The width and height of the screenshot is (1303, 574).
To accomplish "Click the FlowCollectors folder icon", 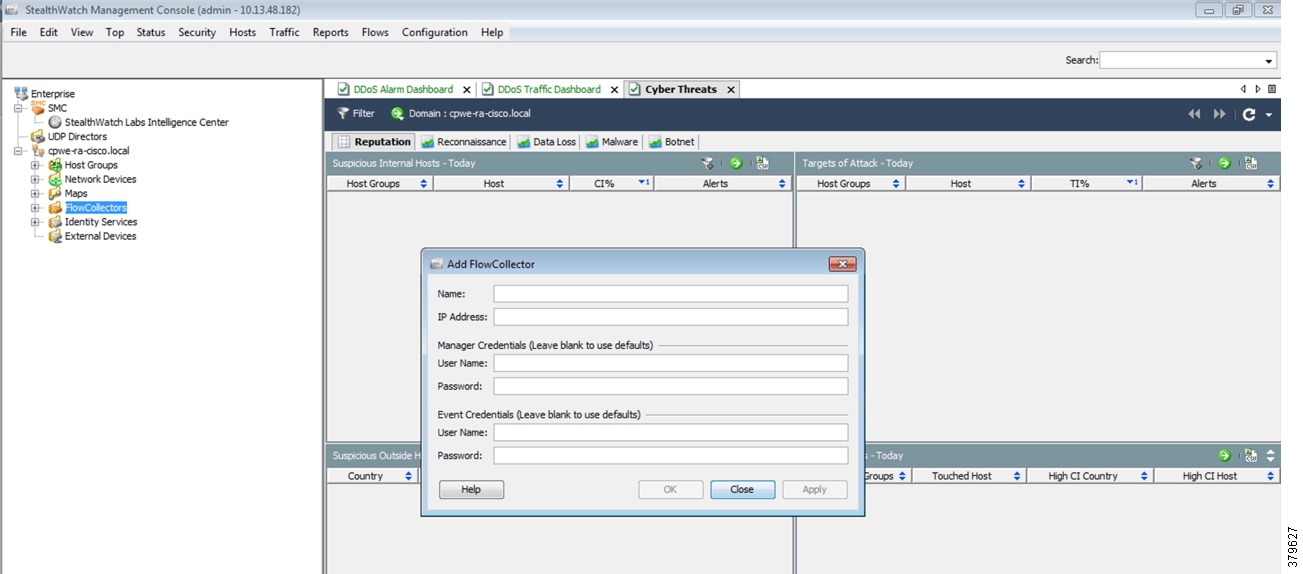I will click(x=55, y=208).
